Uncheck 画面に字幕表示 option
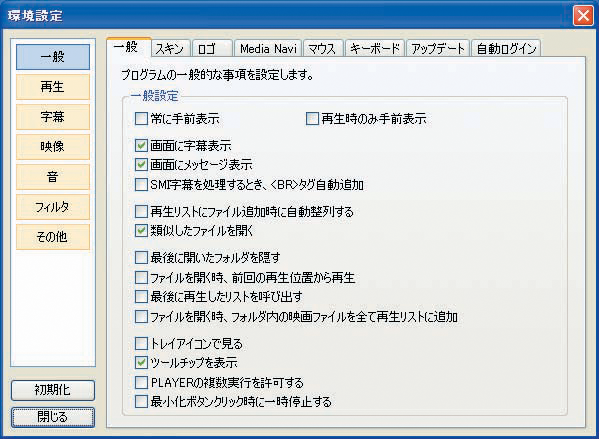Screen dimensions: 599x439 click(141, 146)
